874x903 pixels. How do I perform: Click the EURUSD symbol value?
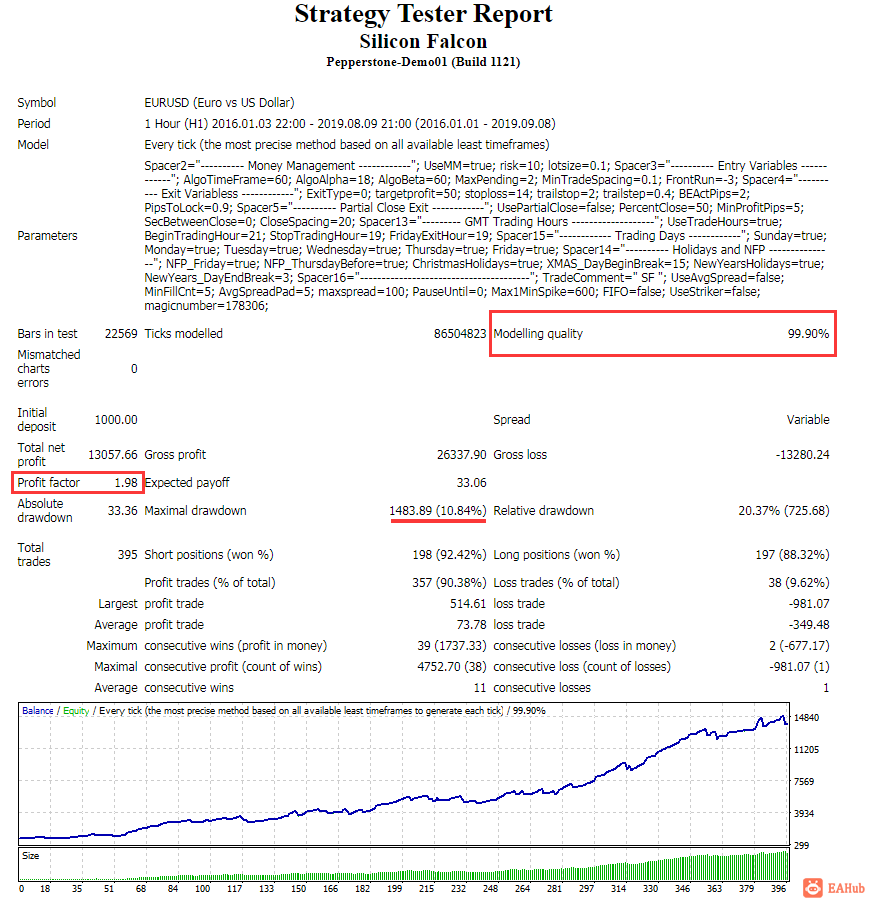click(x=219, y=103)
